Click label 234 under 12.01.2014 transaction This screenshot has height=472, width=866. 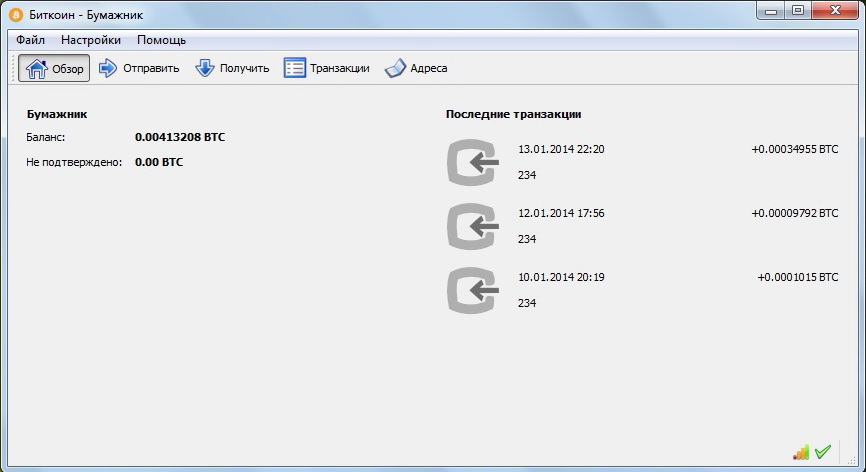pos(527,239)
